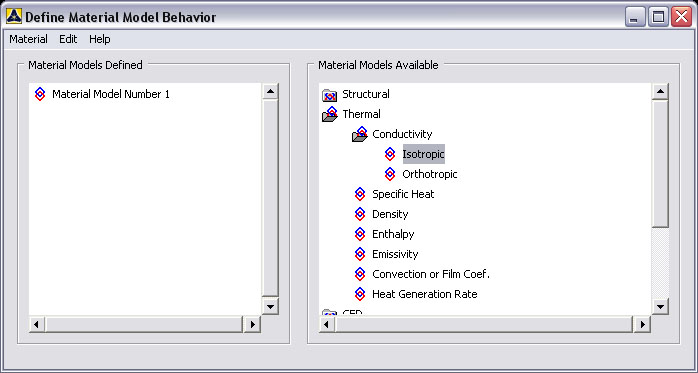This screenshot has width=698, height=373.
Task: Select the Structural category label
Action: (365, 94)
